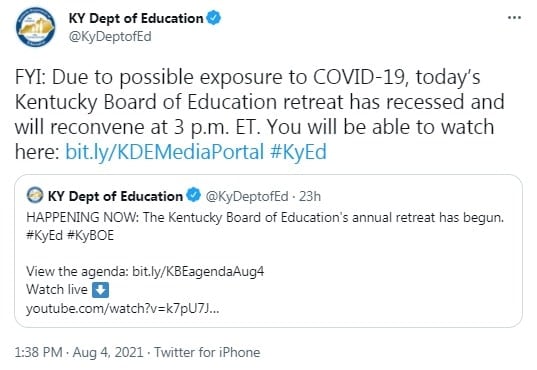
Task: Click the quoted tweet's KY Dept of Education name
Action: [x=115, y=196]
